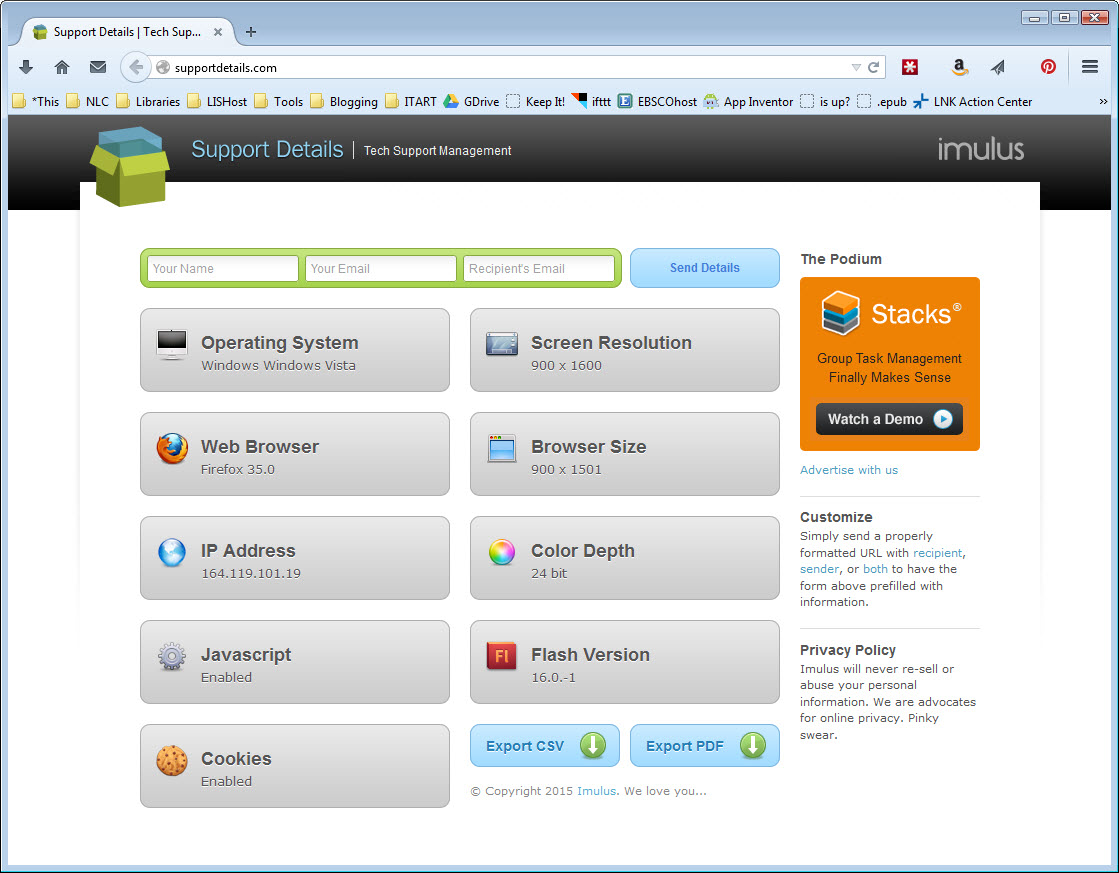Screen dimensions: 1119x873
Task: Click the red LastPass toolbar icon
Action: click(909, 68)
